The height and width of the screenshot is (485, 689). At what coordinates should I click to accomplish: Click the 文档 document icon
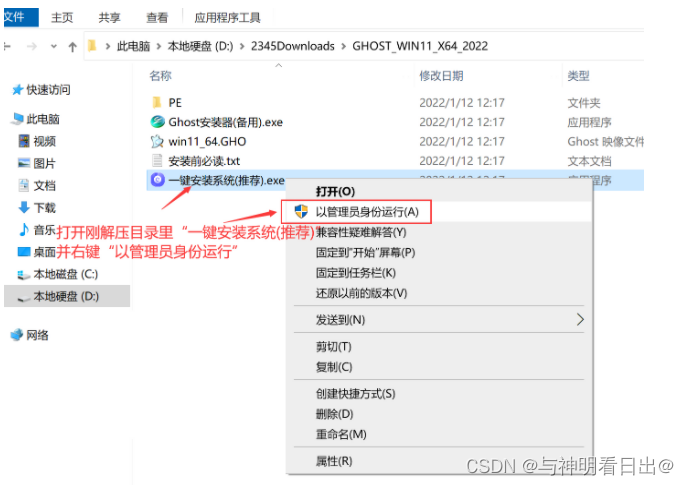pos(24,185)
